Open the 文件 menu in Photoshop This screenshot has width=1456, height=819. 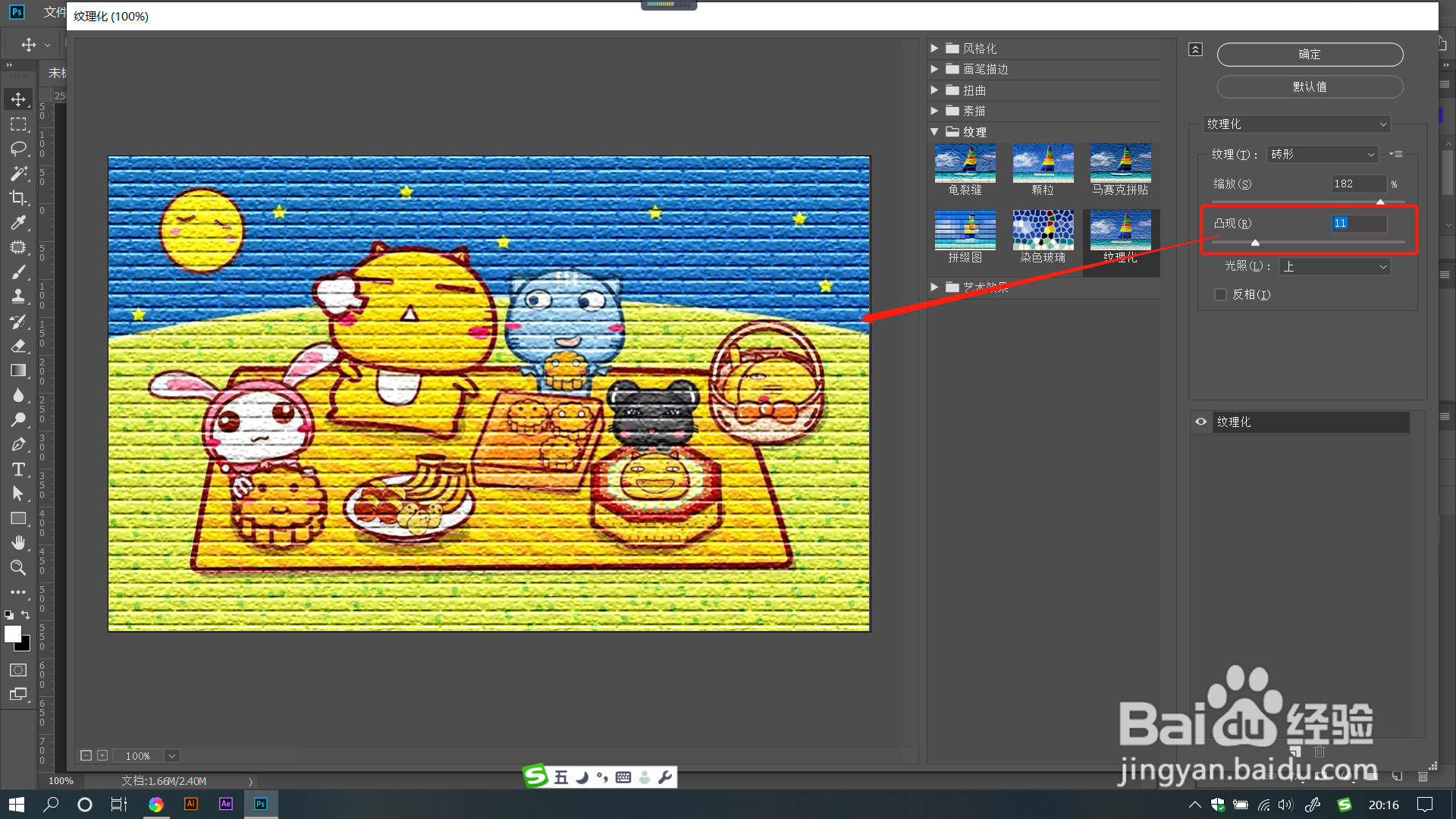coord(55,12)
